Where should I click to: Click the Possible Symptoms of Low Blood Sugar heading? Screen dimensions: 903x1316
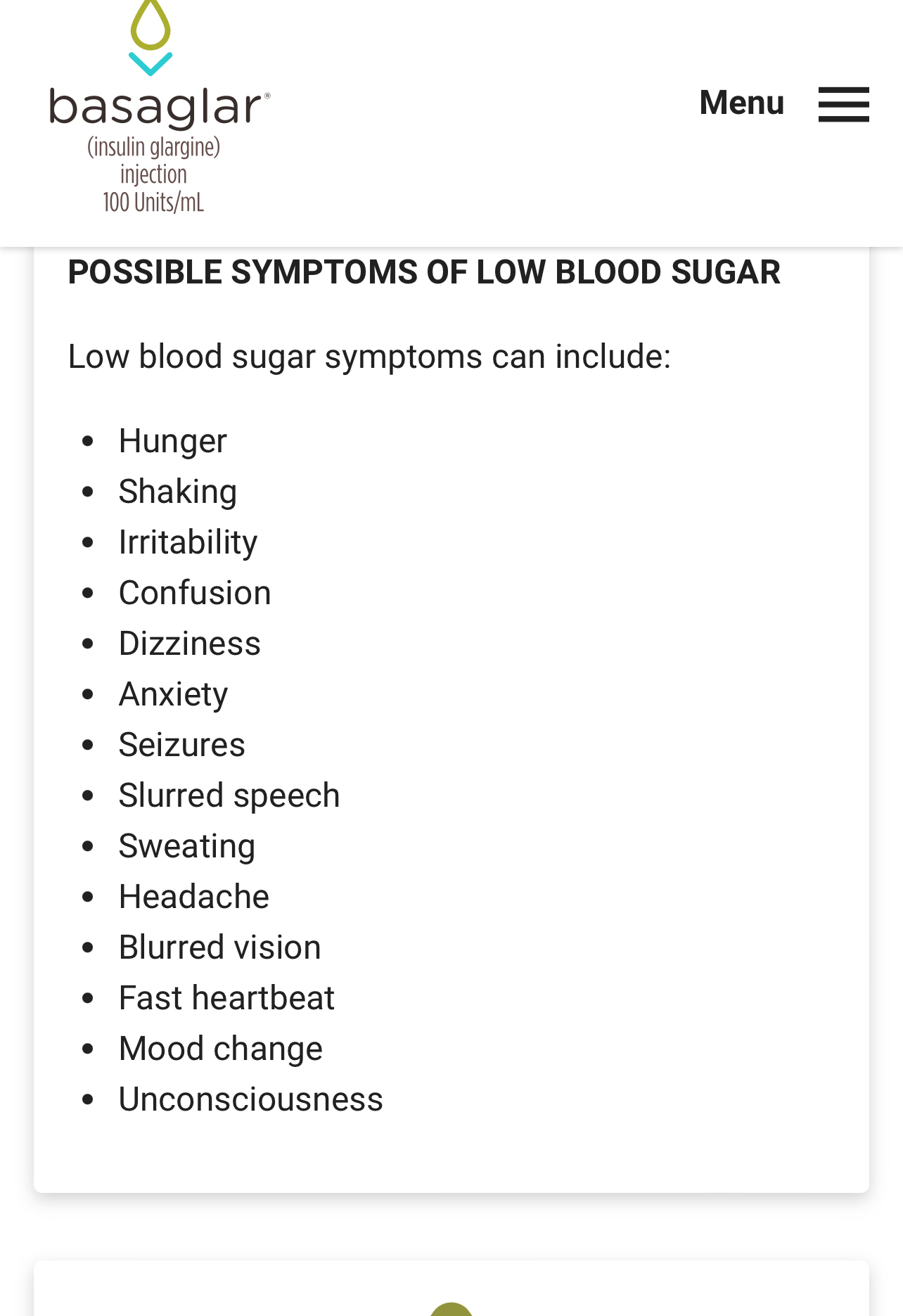[424, 272]
